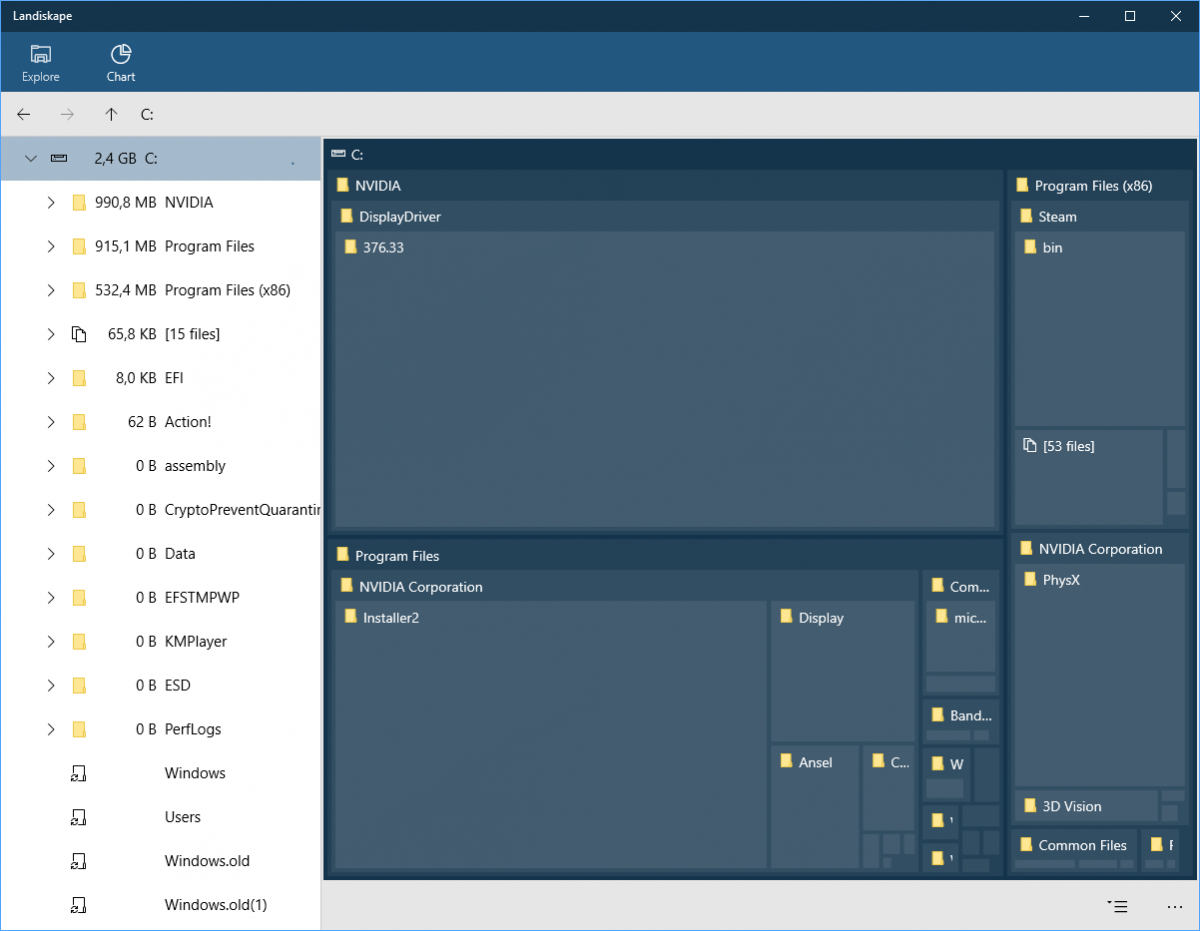Viewport: 1200px width, 931px height.
Task: Expand the EFI folder node
Action: pyautogui.click(x=50, y=378)
